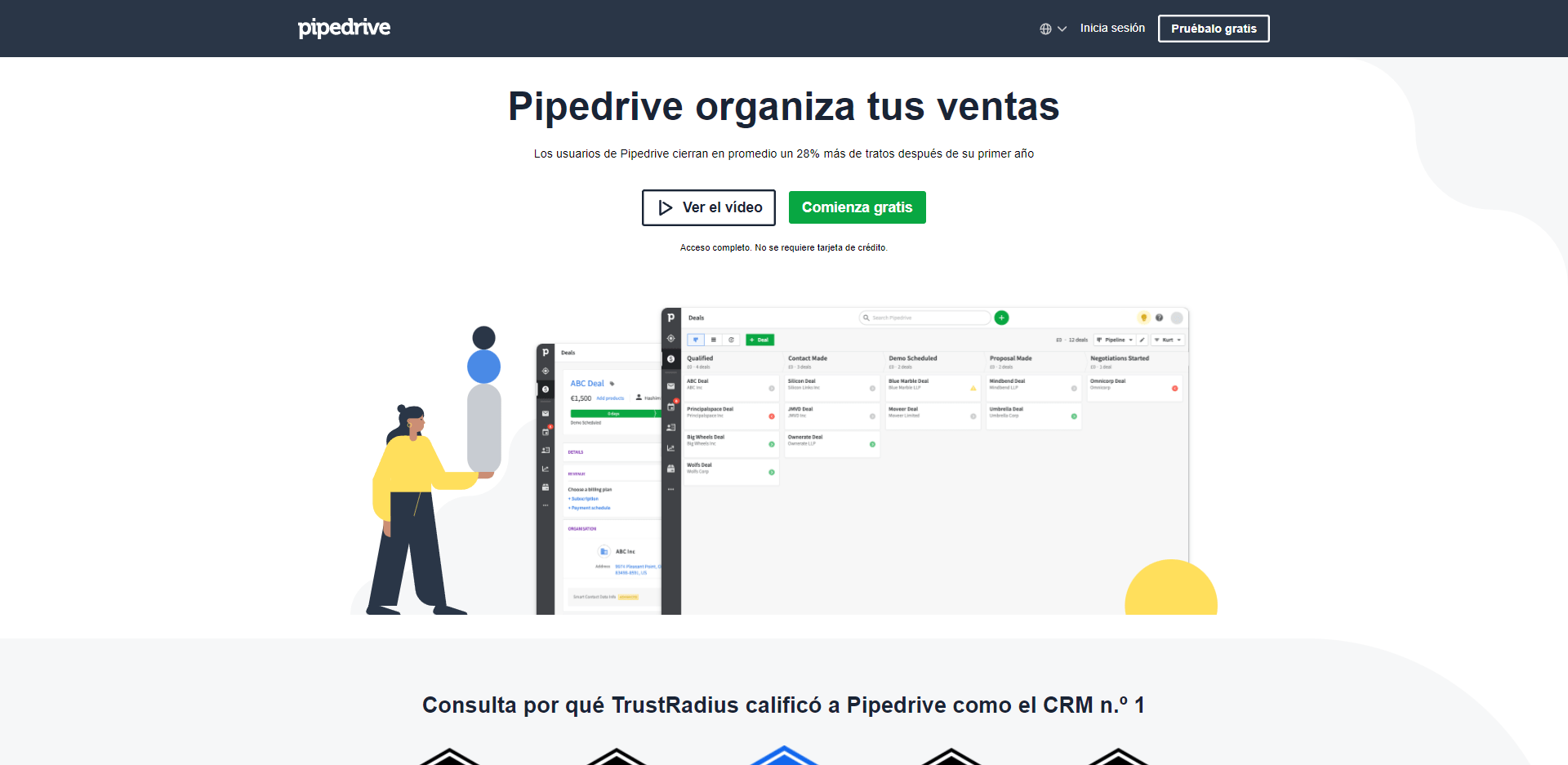Select the Deals dollar icon in the sidebar
Image resolution: width=1568 pixels, height=765 pixels.
coord(670,359)
